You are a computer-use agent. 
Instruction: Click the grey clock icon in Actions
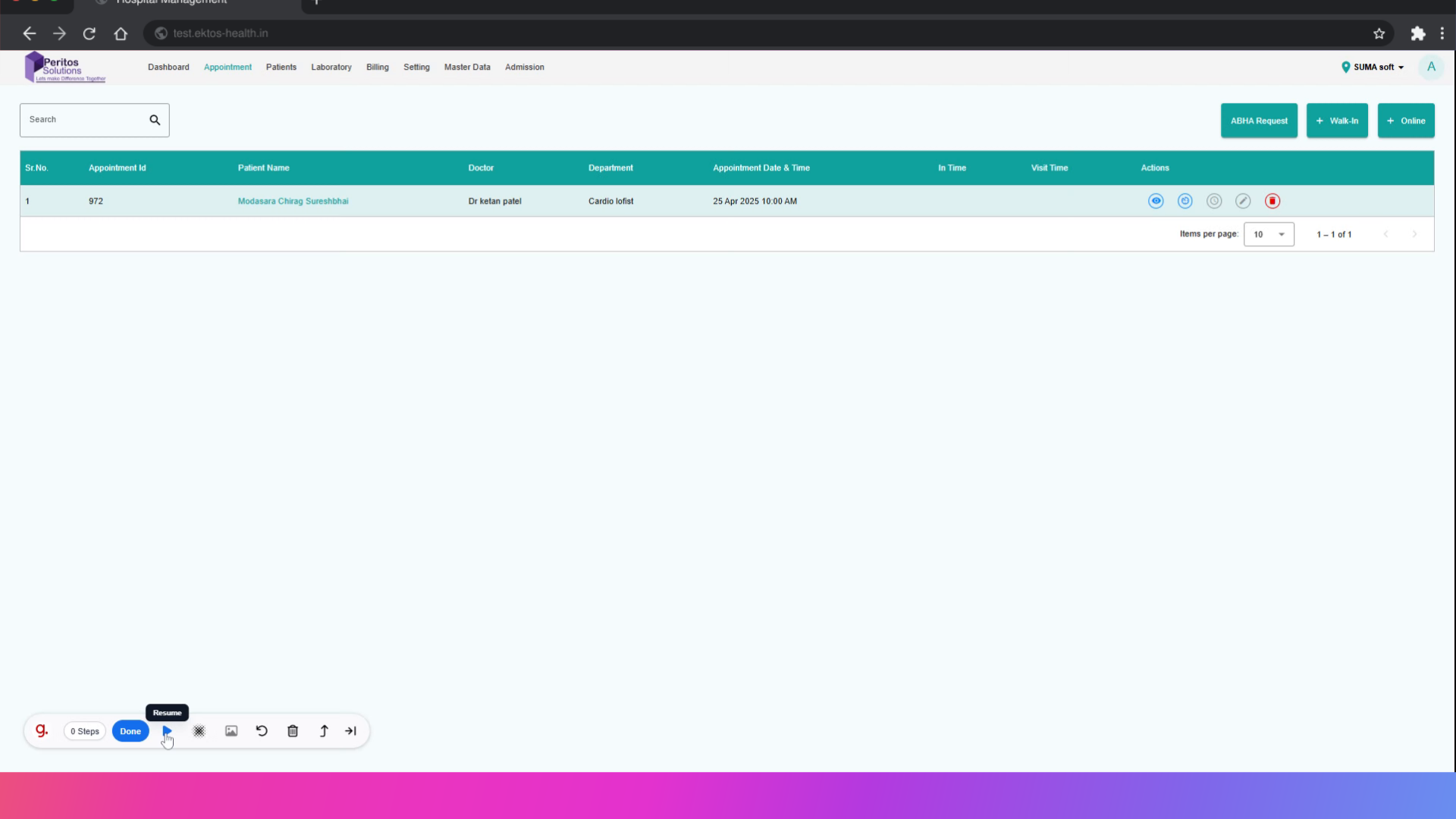tap(1214, 201)
